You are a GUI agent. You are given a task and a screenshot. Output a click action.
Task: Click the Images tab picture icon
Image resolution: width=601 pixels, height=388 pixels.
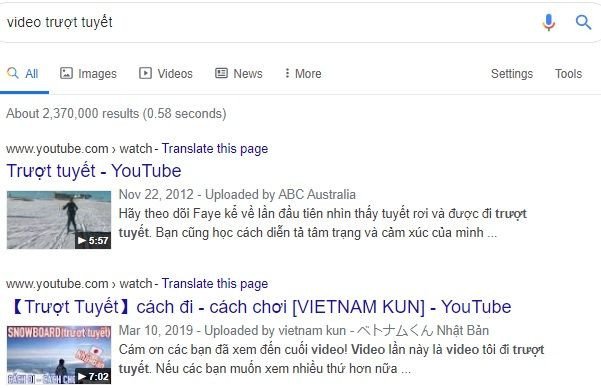click(x=66, y=73)
